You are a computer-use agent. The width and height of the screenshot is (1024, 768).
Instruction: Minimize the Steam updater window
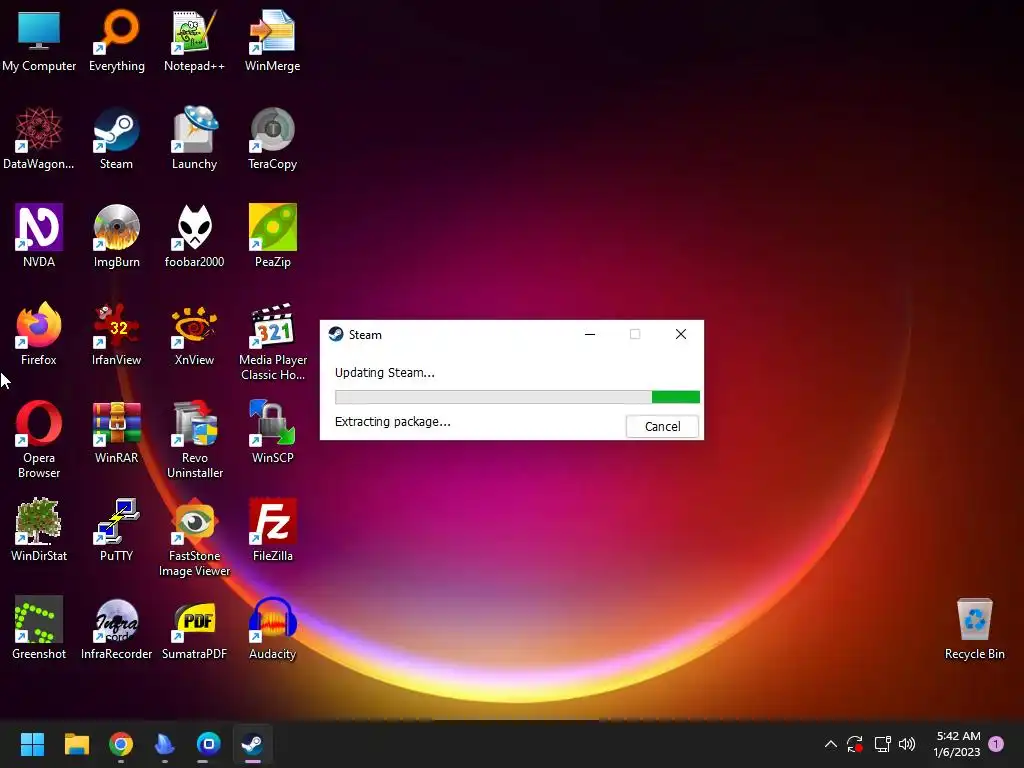coord(590,334)
